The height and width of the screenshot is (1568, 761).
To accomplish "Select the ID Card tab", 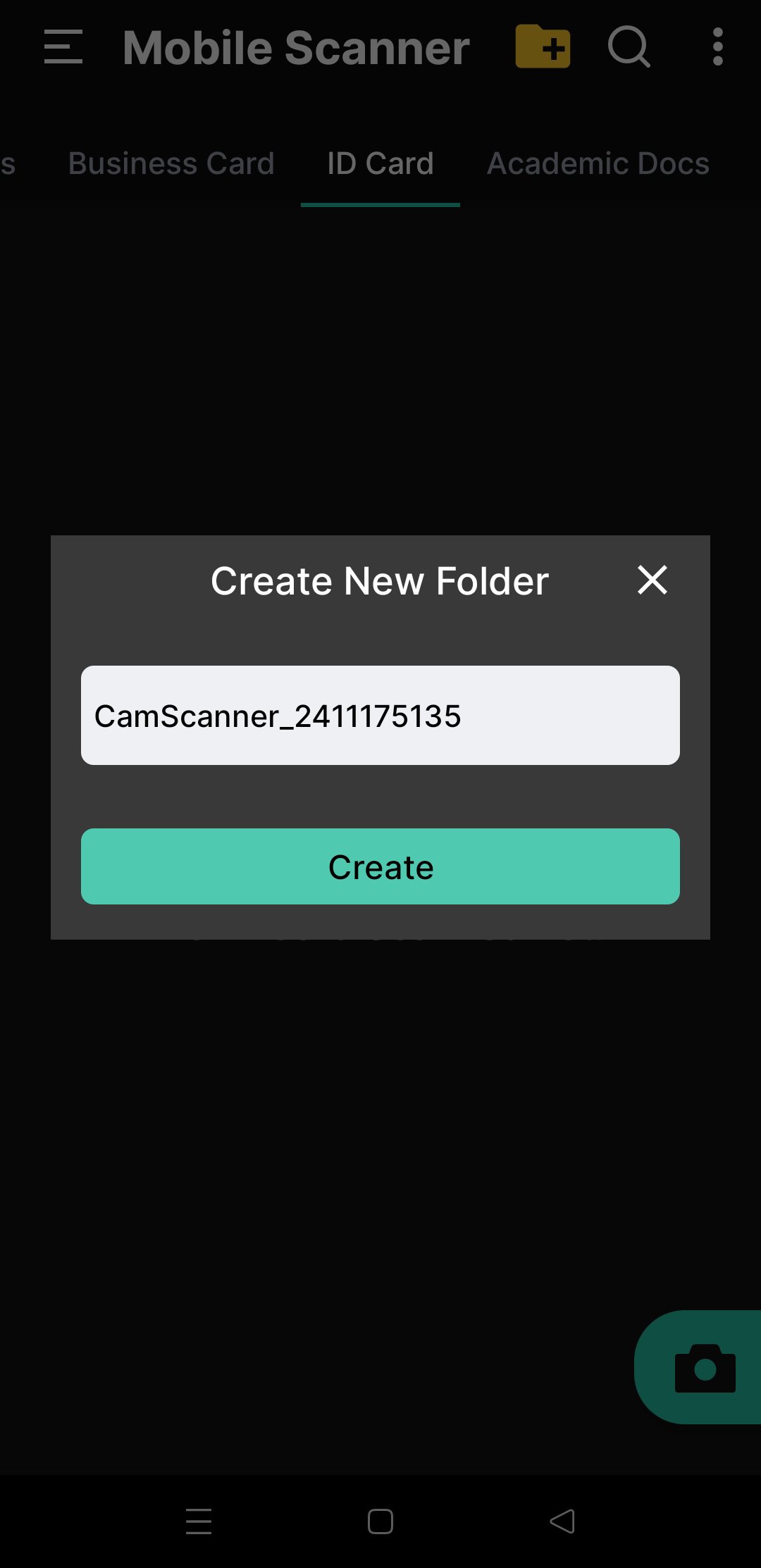I will [x=380, y=163].
